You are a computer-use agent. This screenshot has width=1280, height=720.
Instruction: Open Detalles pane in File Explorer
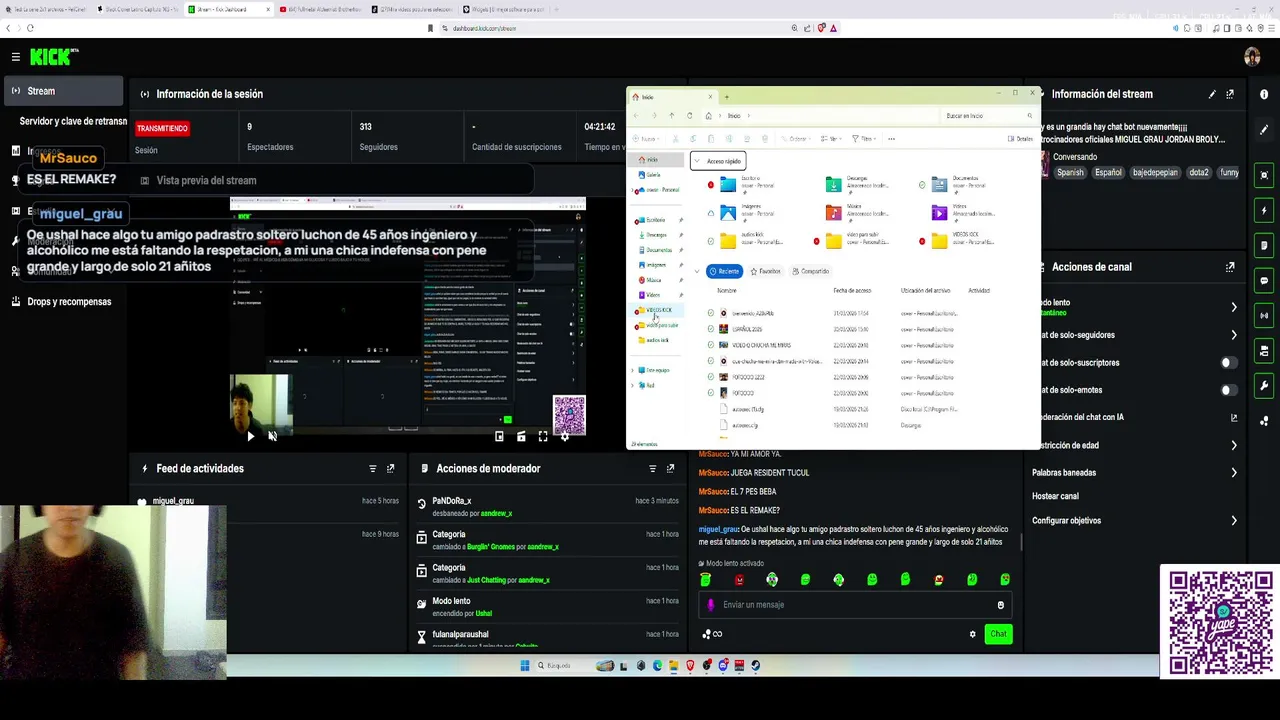pos(1020,139)
